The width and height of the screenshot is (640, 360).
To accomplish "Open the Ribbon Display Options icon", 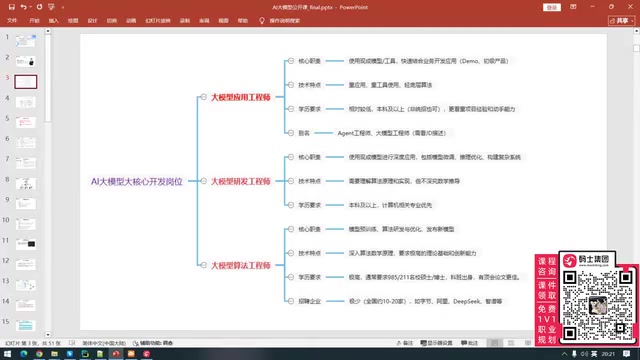I will 573,7.
